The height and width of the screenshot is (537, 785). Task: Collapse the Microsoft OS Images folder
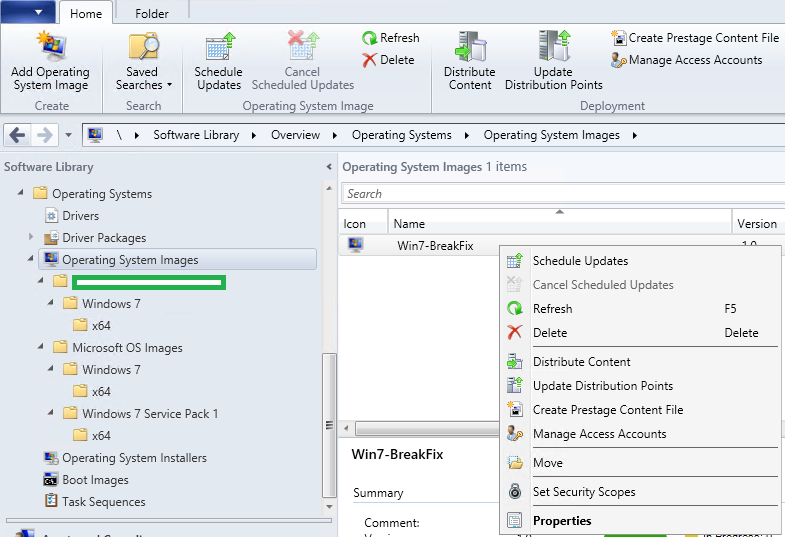41,348
